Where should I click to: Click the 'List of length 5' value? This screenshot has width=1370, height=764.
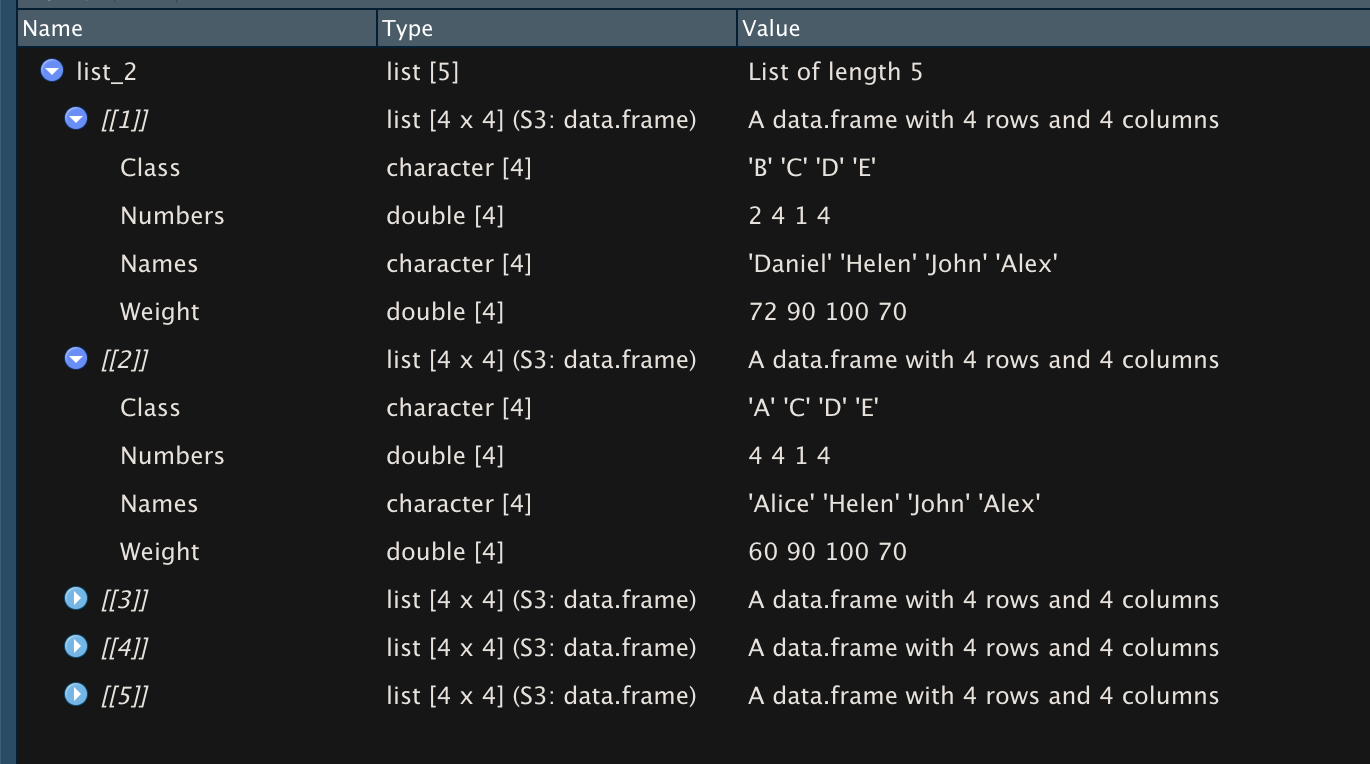(x=835, y=72)
